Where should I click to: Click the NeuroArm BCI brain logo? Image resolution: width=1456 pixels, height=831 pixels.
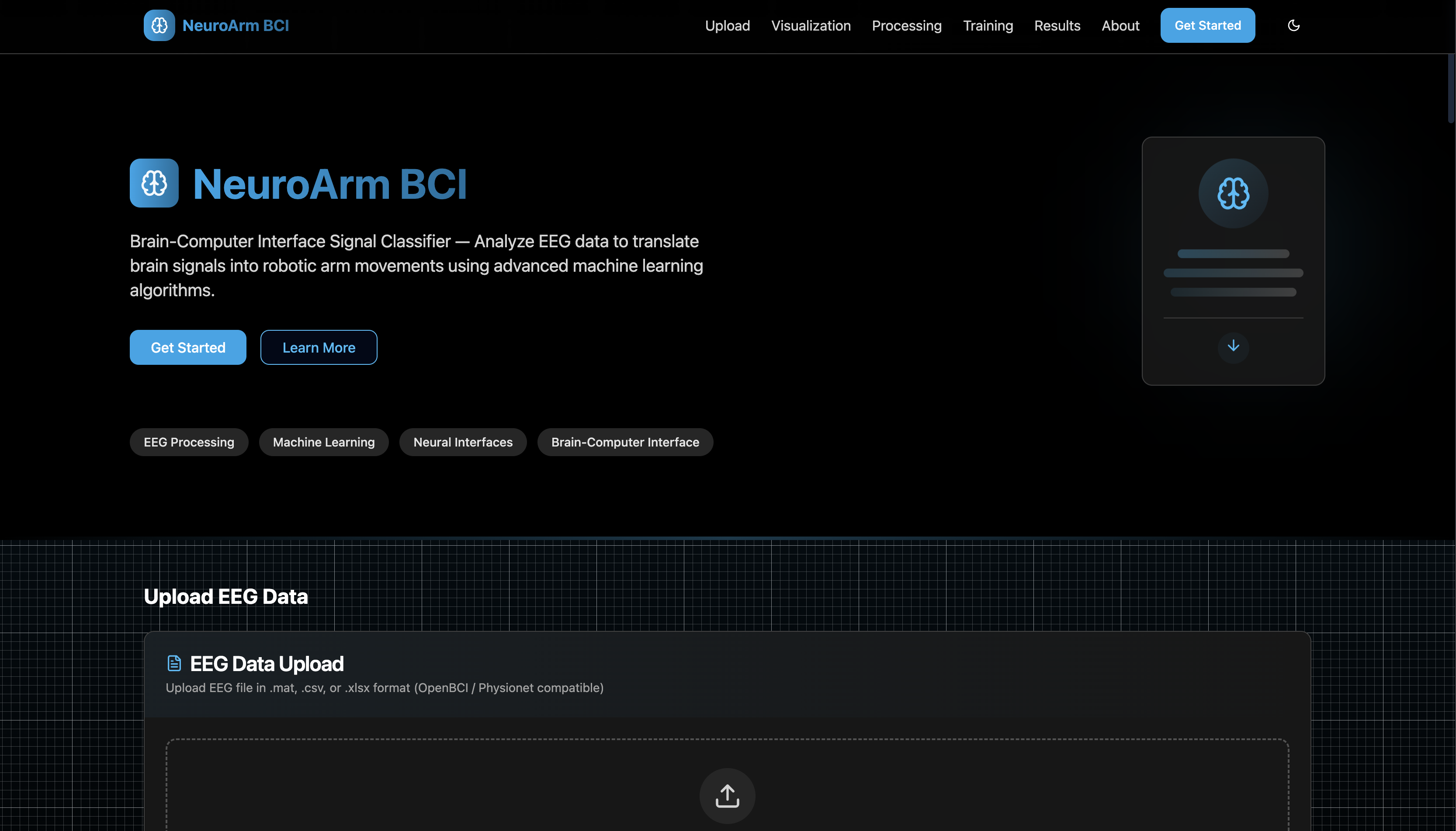pos(159,25)
